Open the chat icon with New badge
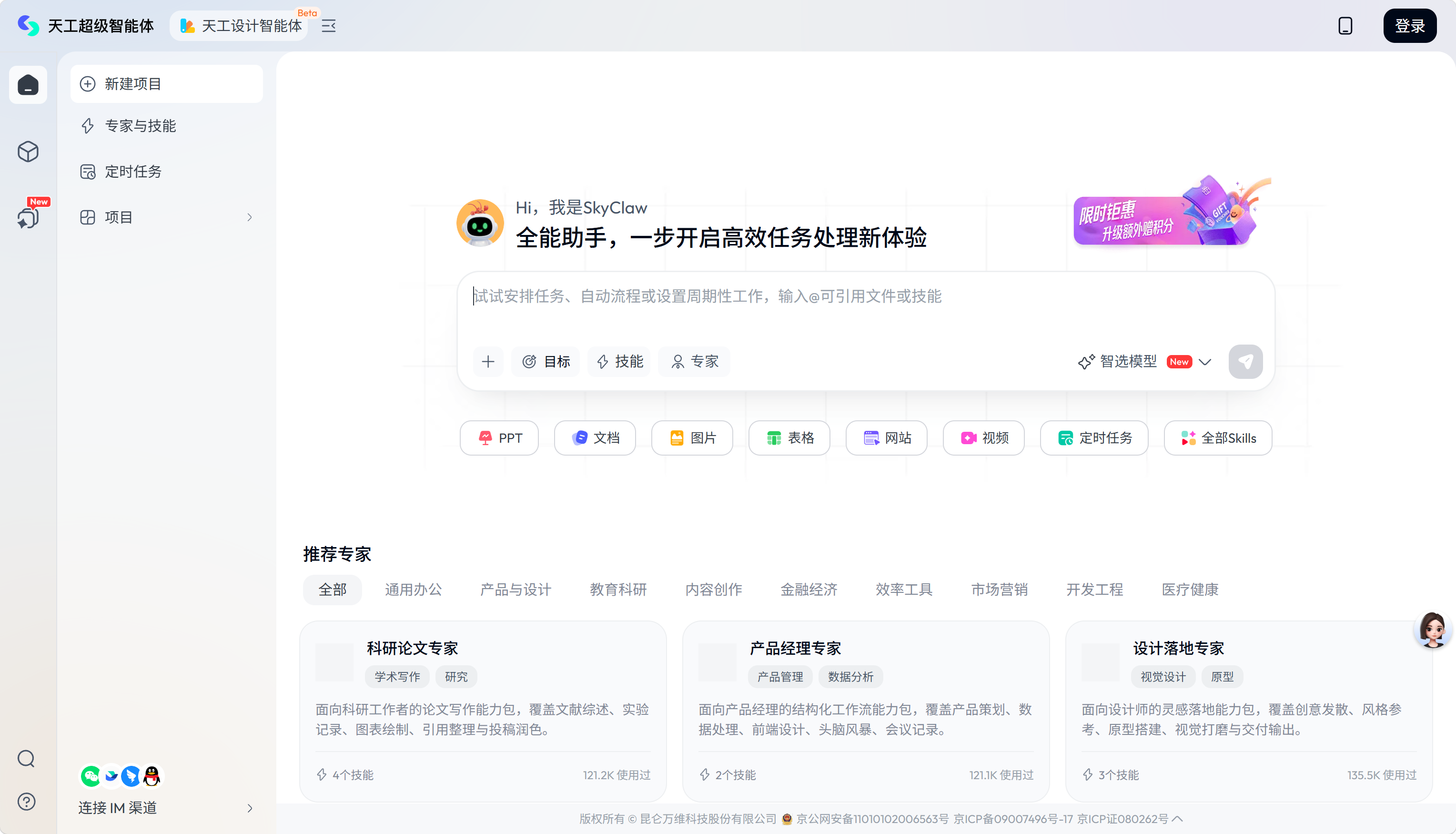1456x834 pixels. [x=28, y=218]
